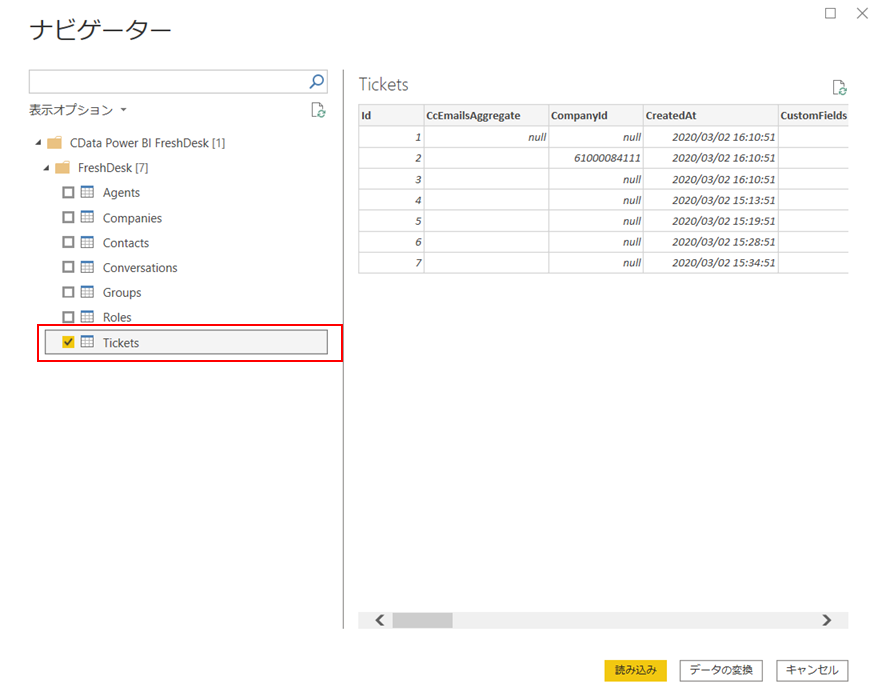Collapse the CData Power BI FreshDesk node
The width and height of the screenshot is (878, 696).
tap(38, 143)
